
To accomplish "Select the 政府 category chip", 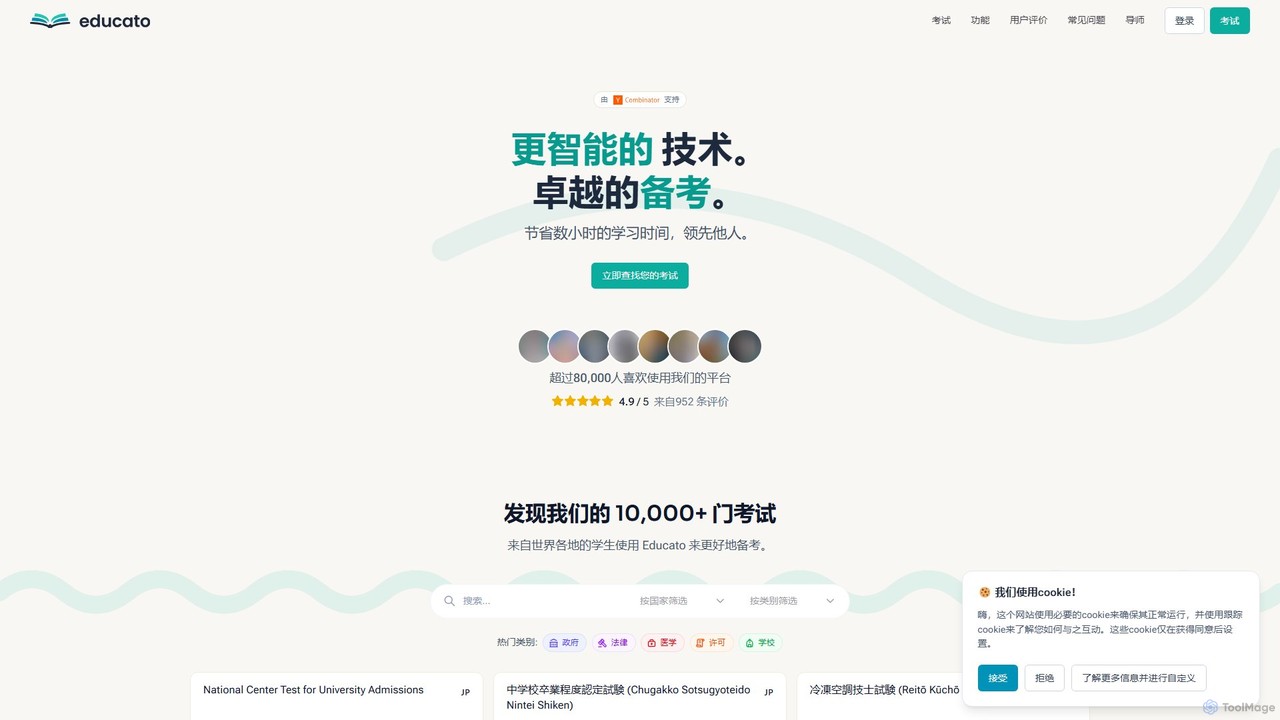I will 564,643.
